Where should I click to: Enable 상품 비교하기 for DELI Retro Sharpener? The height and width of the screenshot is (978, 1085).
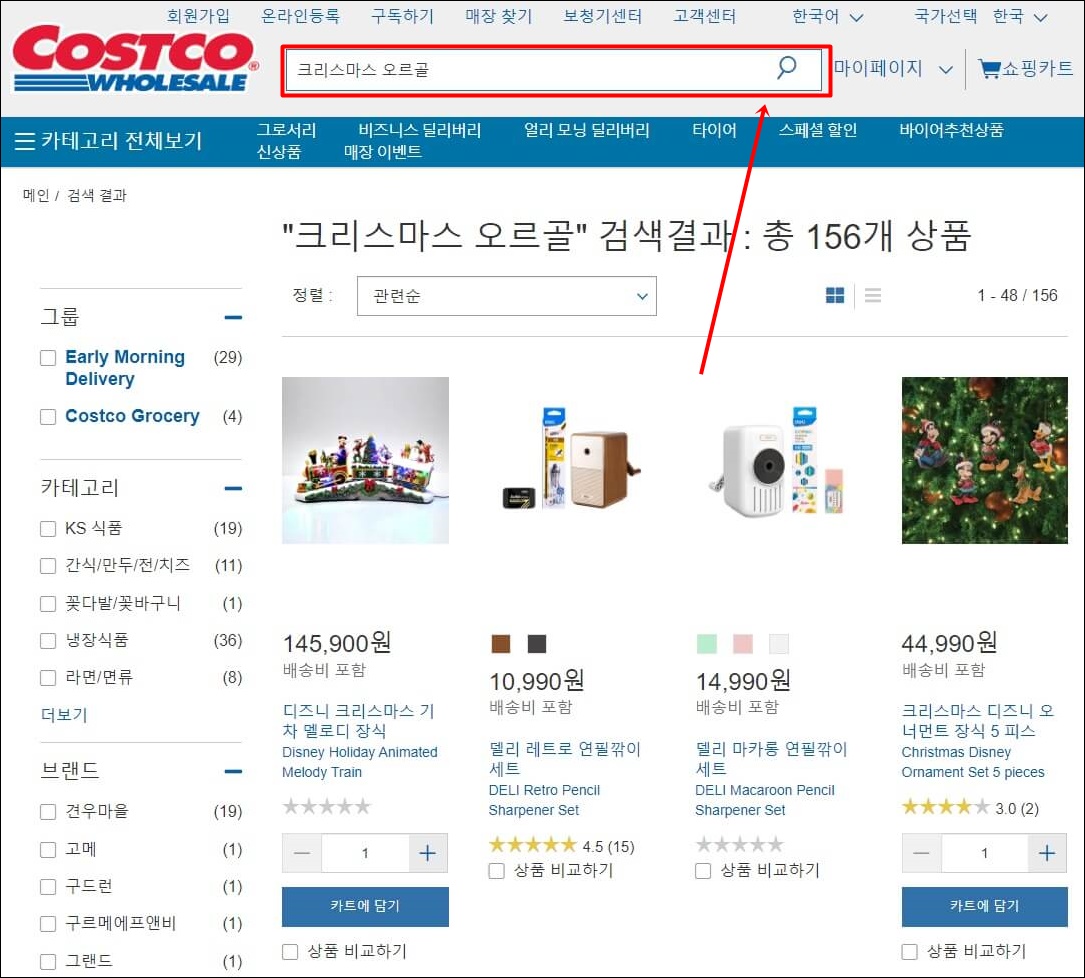tap(496, 871)
